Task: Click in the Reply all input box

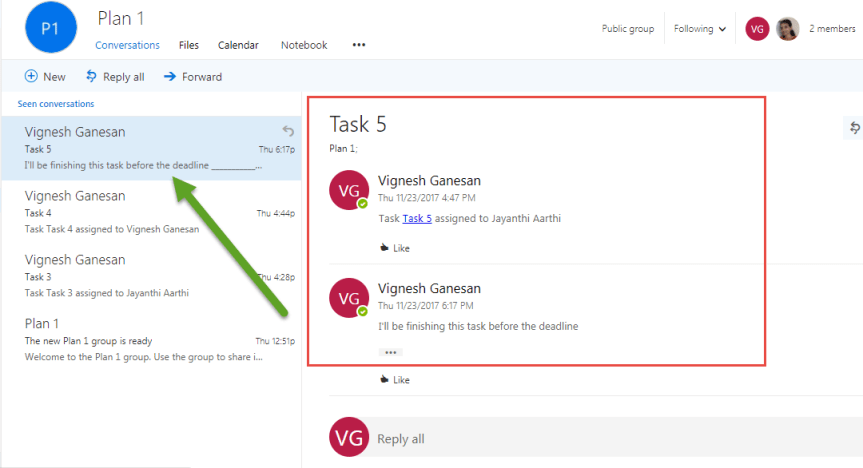Action: pyautogui.click(x=600, y=439)
